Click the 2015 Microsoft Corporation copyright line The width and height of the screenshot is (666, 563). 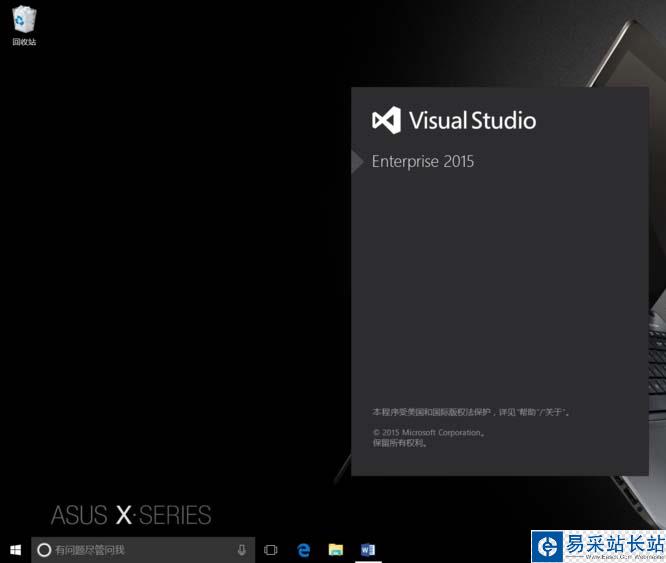(x=429, y=433)
